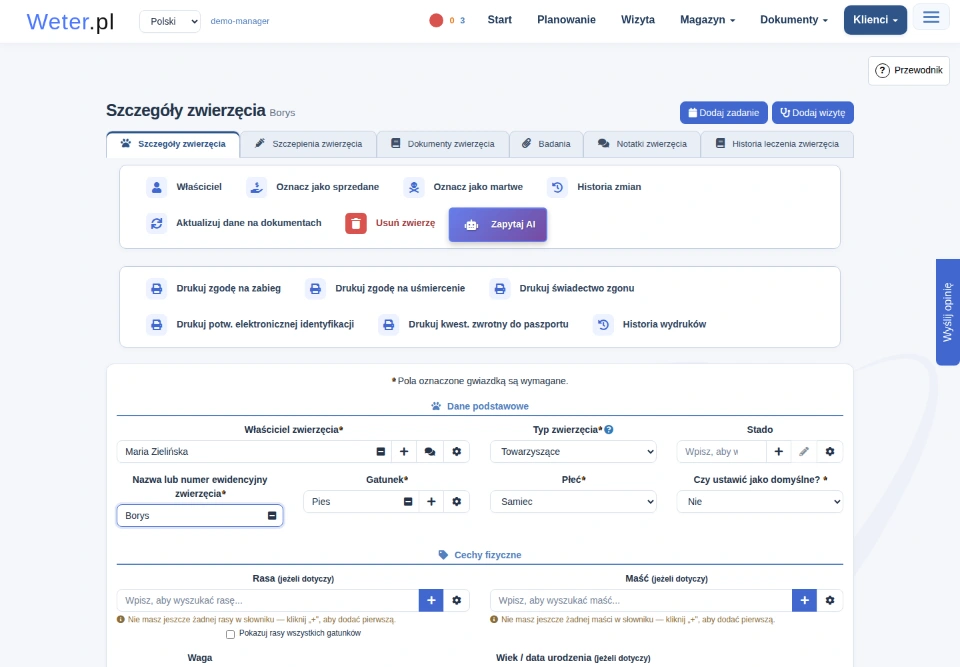960x667 pixels.
Task: Click help question icon near Typ zwierzęcia
Action: pos(609,430)
